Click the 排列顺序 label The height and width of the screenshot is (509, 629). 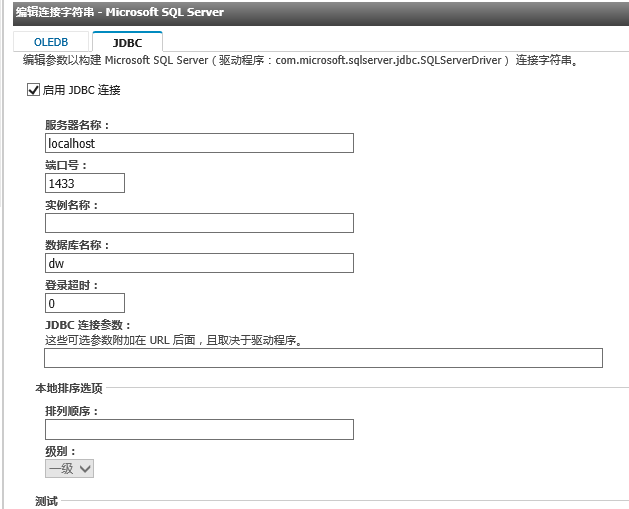[71, 411]
